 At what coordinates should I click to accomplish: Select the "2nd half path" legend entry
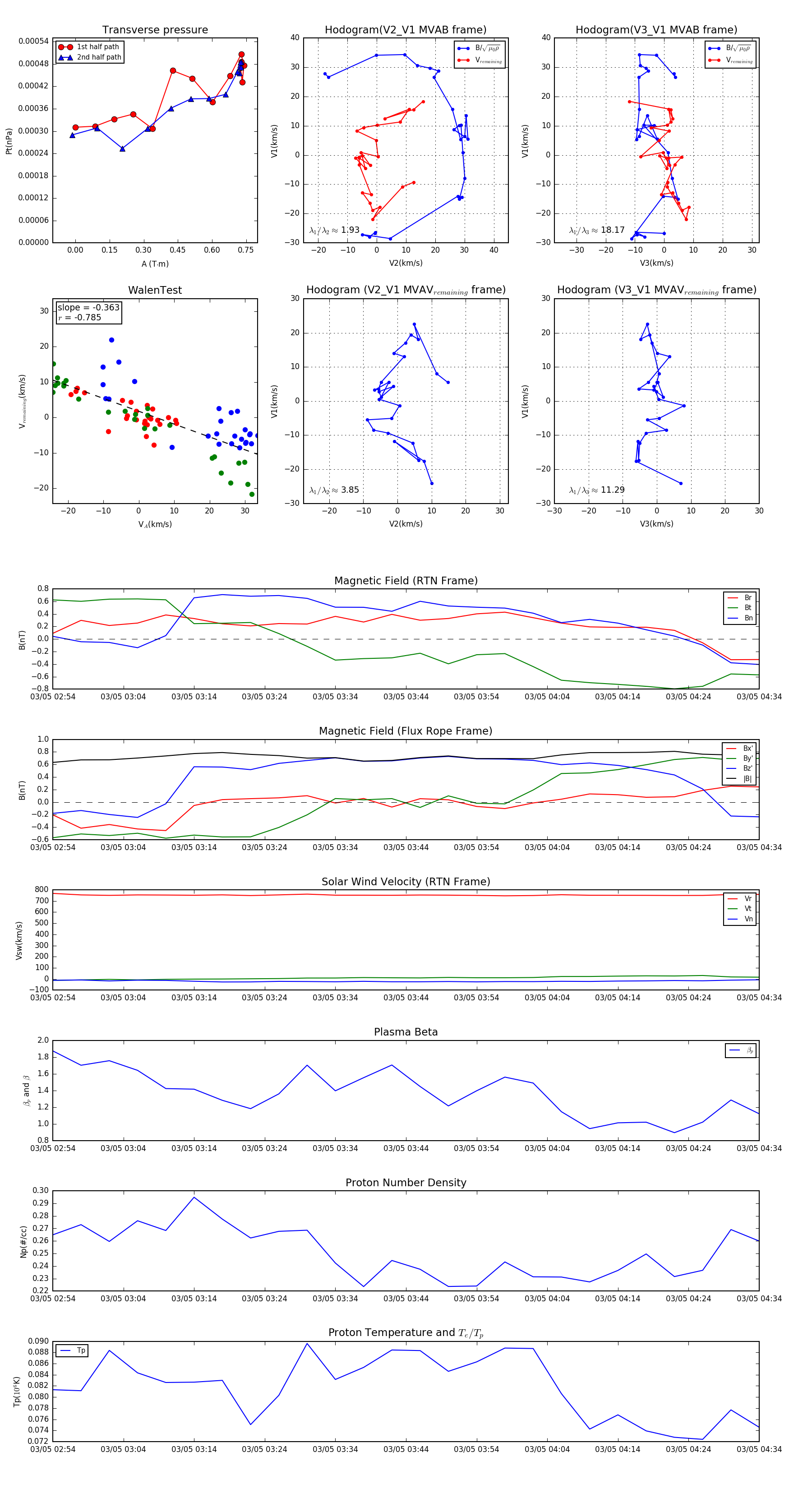[90, 57]
